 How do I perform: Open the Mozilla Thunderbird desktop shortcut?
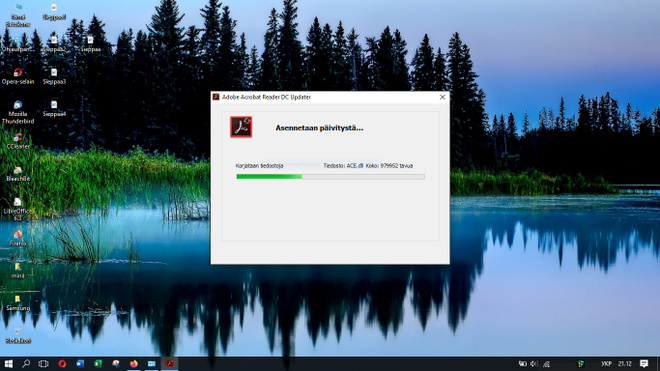coord(18,112)
